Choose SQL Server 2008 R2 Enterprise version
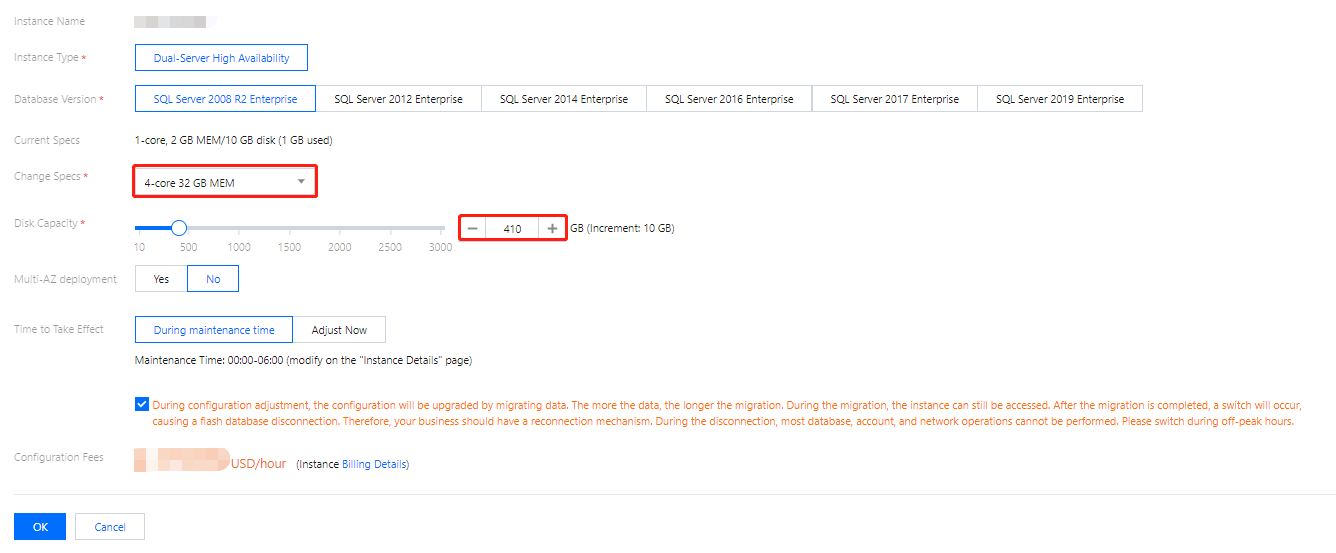This screenshot has width=1336, height=553. [x=225, y=99]
